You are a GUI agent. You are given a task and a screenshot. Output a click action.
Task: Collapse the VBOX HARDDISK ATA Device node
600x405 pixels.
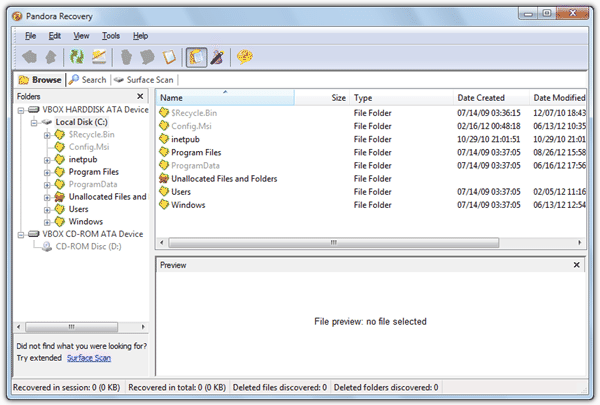(x=21, y=109)
